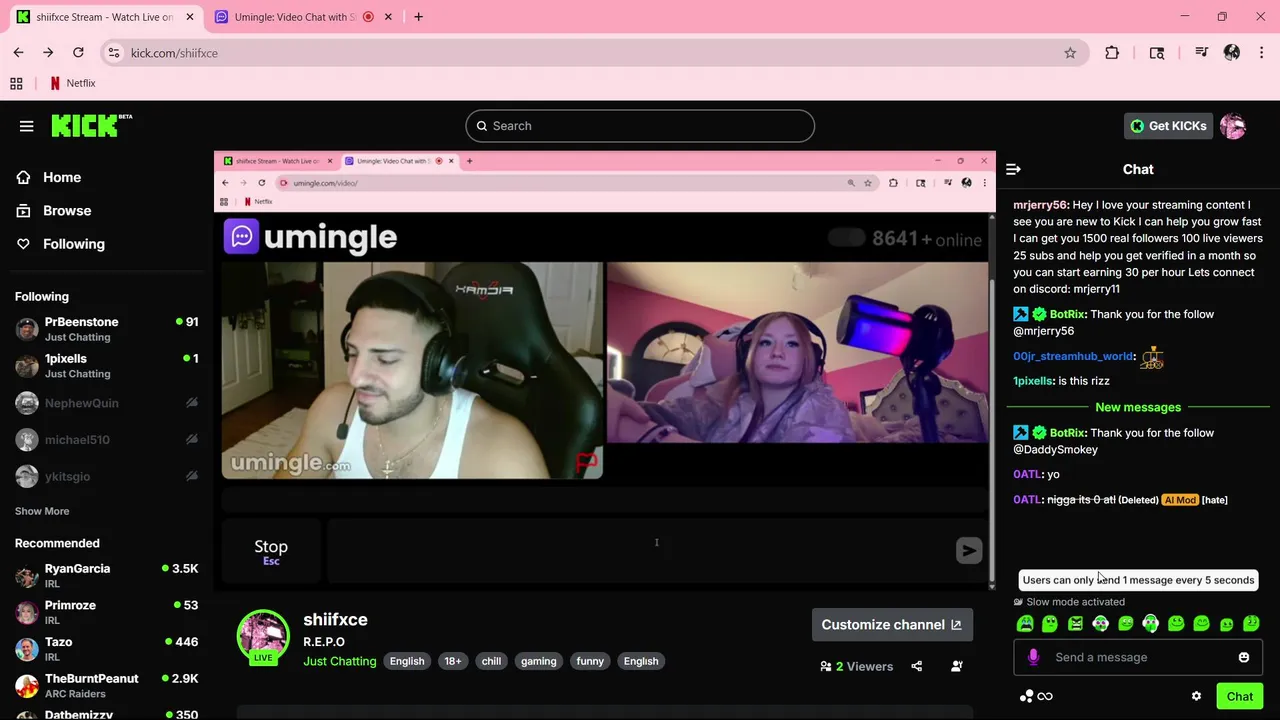Open offline channel michael510

(x=106, y=440)
